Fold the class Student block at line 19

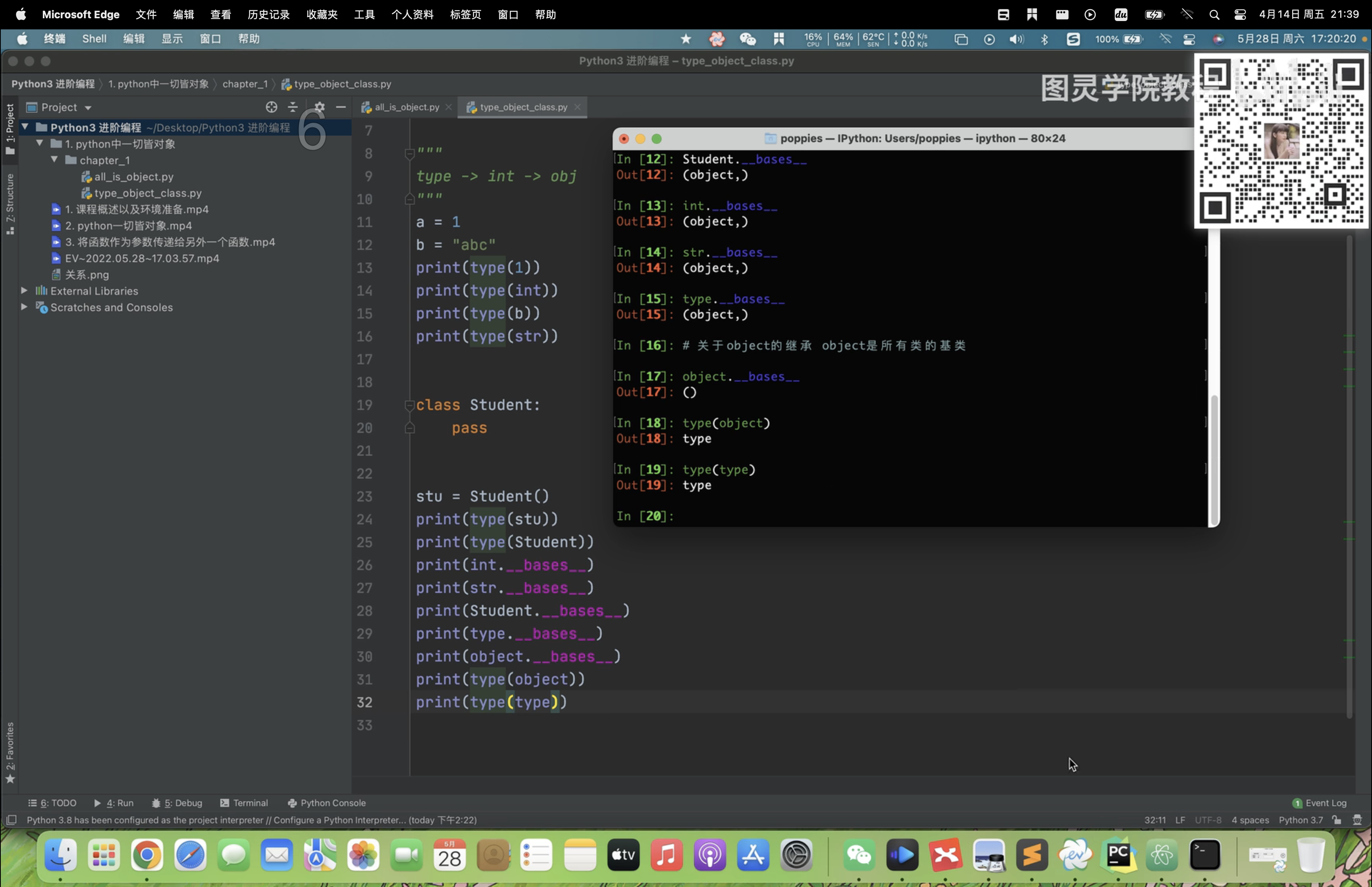click(x=409, y=405)
